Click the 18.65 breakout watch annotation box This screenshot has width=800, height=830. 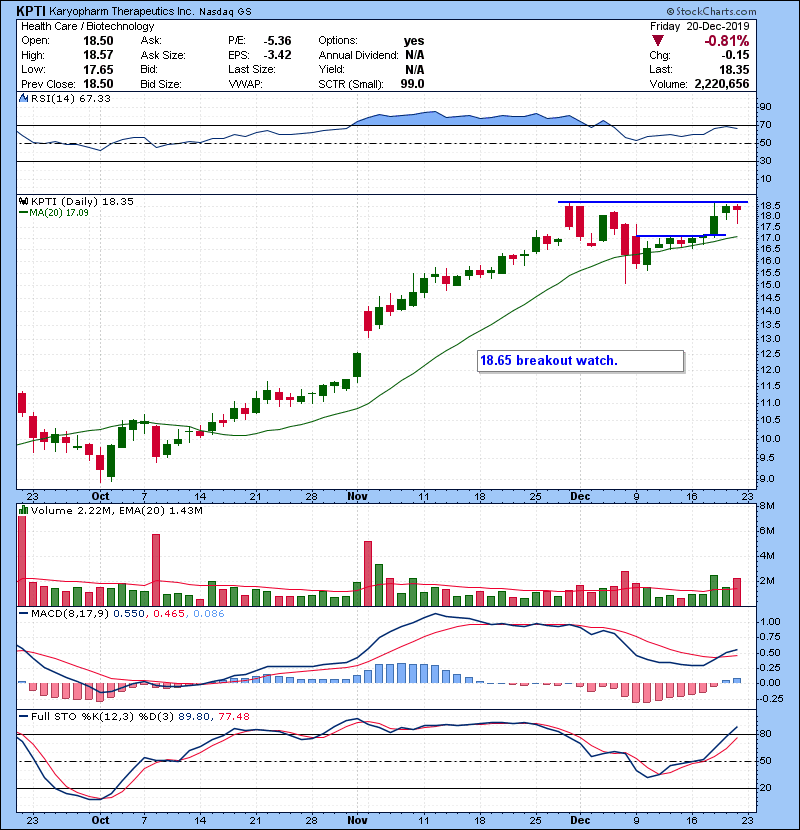tap(580, 361)
